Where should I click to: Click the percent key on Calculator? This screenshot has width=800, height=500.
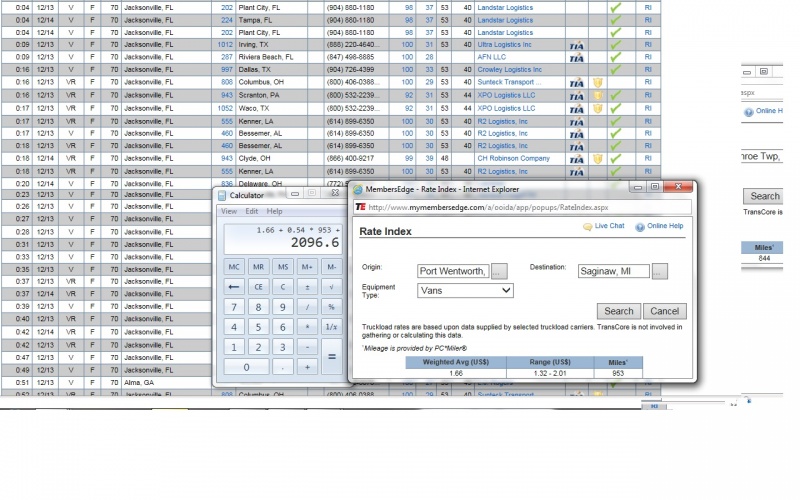tap(332, 307)
